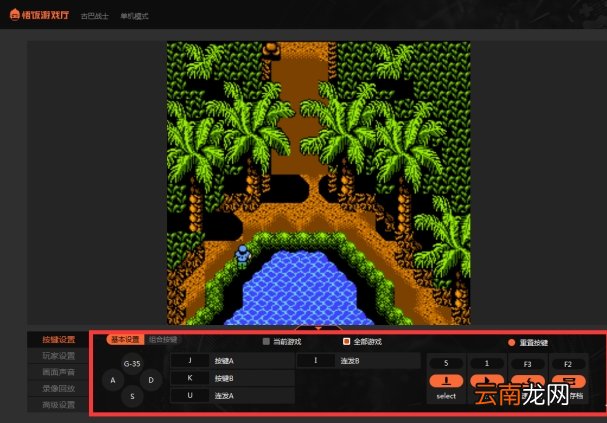Click the 连发B label
This screenshot has height=423, width=607.
pyautogui.click(x=350, y=361)
